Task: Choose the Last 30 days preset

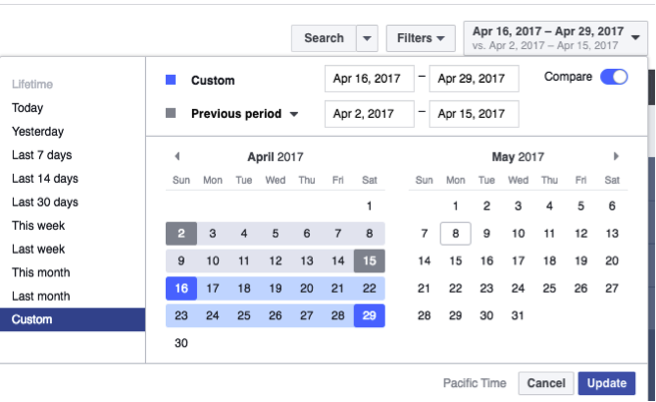Action: [45, 202]
